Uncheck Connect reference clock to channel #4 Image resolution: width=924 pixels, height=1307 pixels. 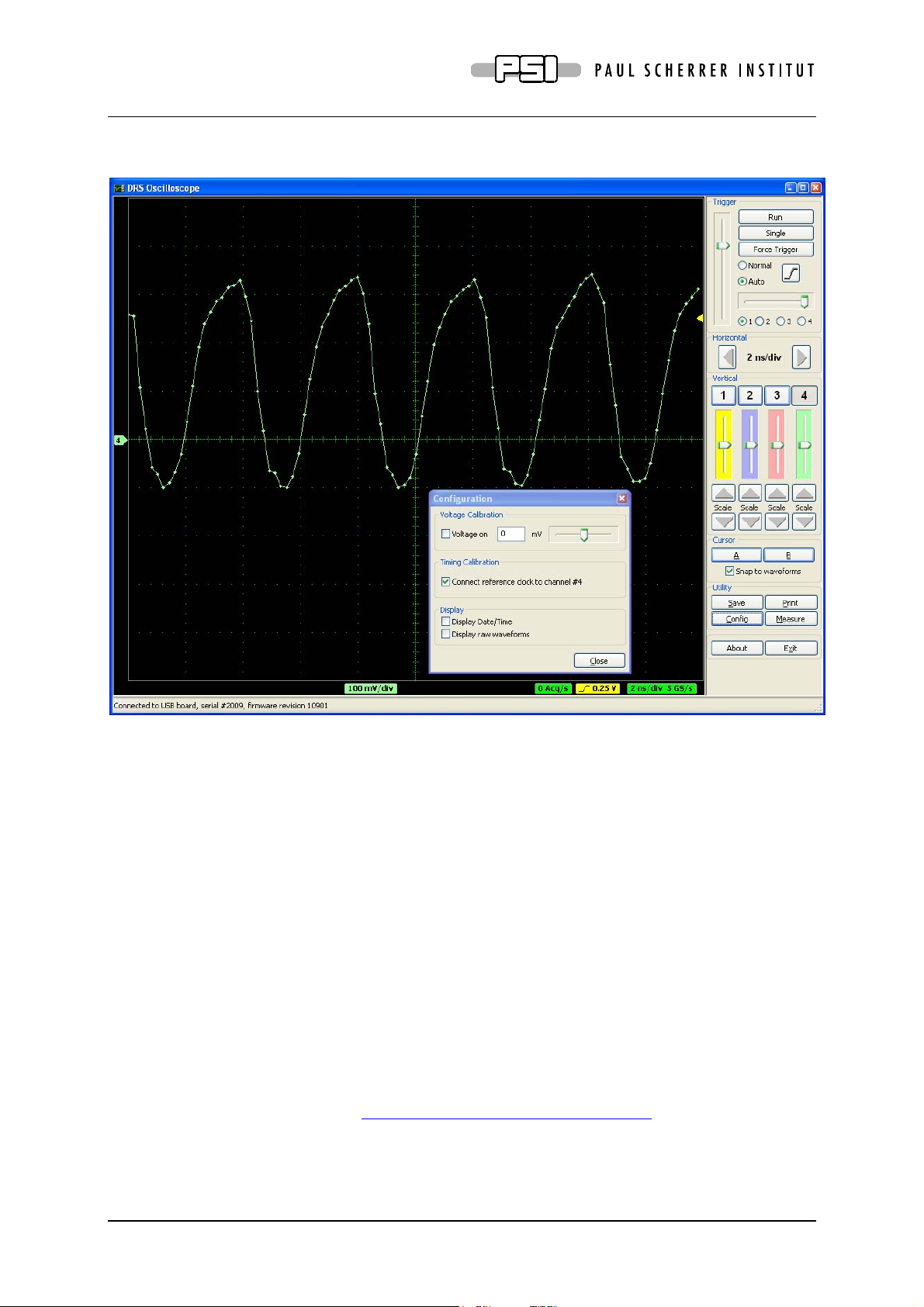coord(445,582)
